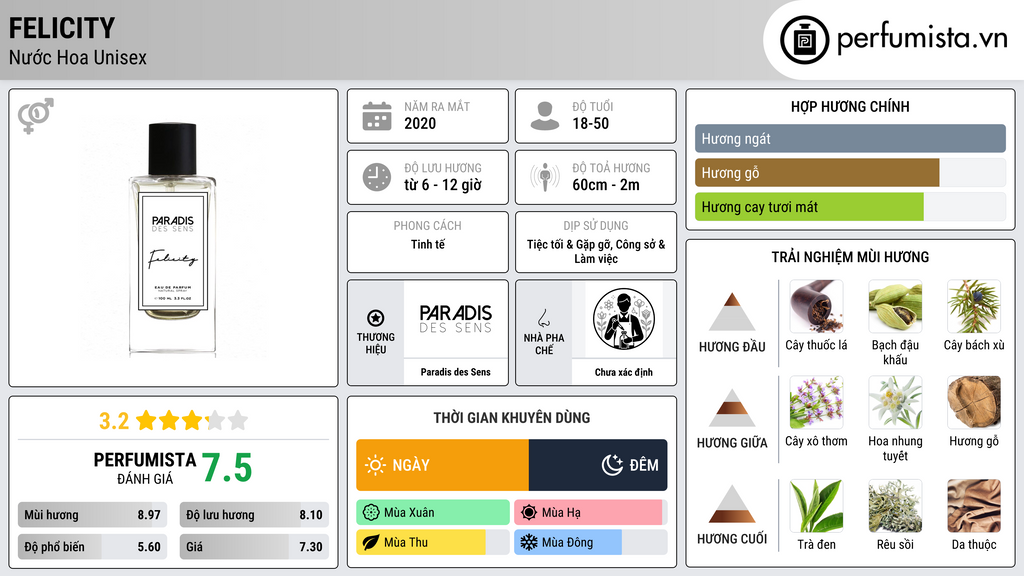
Task: Click the calendar icon beside Năm ra mắt
Action: (377, 116)
